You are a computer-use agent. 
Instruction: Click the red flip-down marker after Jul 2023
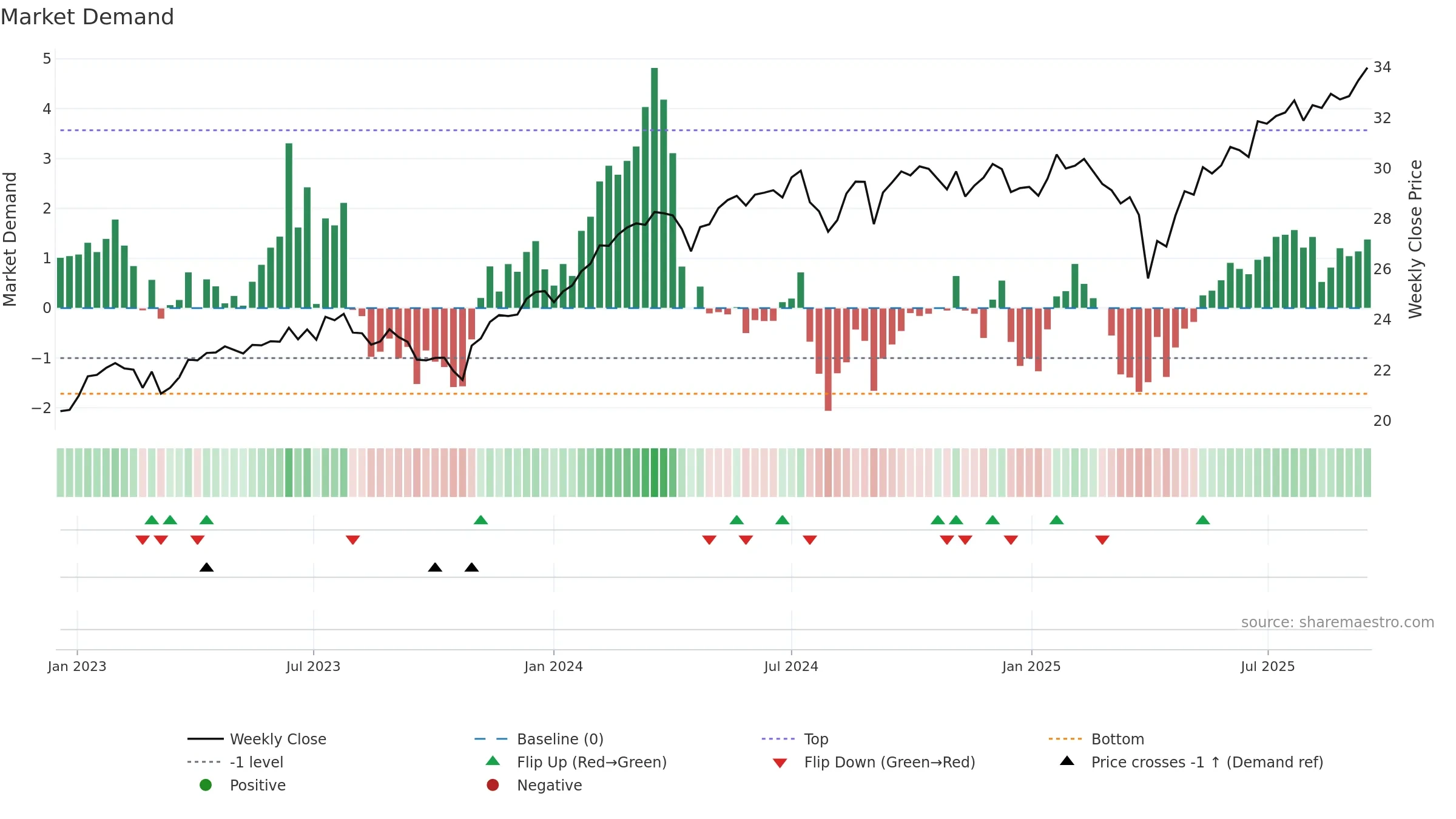[352, 540]
